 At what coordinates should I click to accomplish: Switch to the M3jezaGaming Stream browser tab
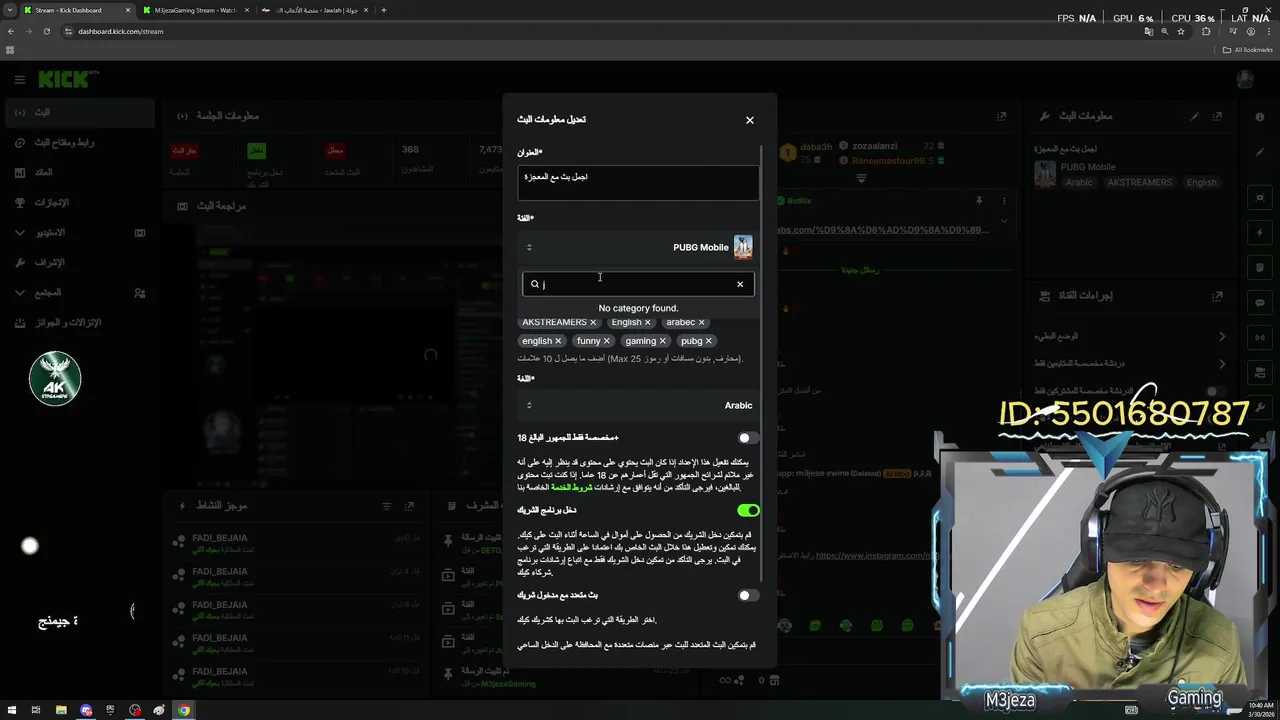[195, 10]
